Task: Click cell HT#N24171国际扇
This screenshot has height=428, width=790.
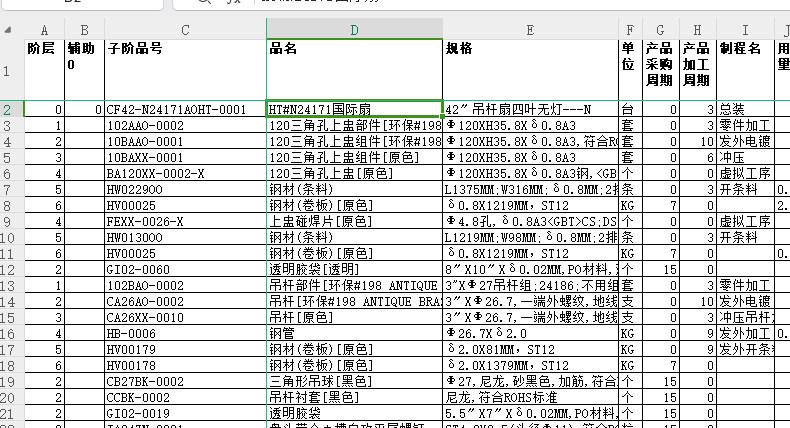Action: [x=355, y=109]
